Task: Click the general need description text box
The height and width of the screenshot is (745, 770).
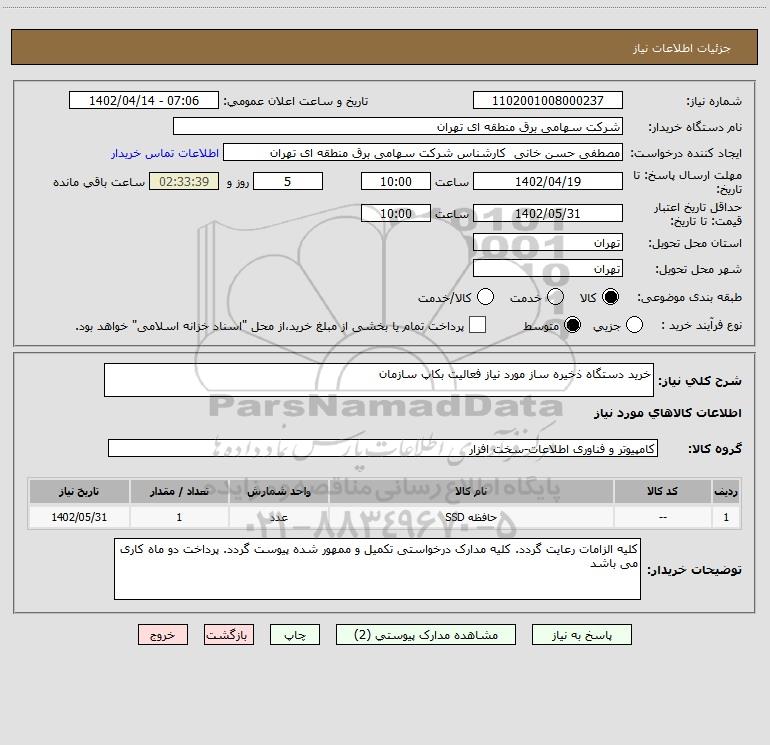Action: 379,380
